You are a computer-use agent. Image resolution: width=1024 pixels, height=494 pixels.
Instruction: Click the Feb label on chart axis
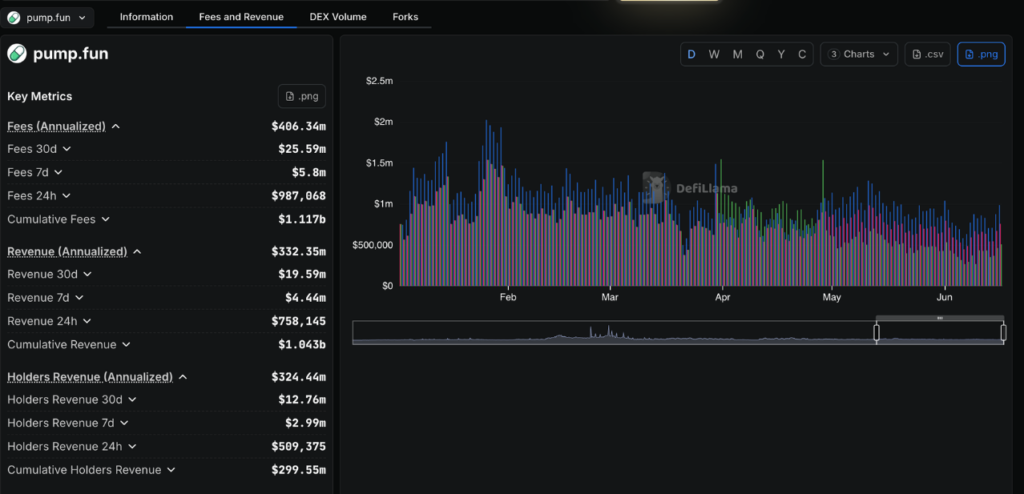508,297
